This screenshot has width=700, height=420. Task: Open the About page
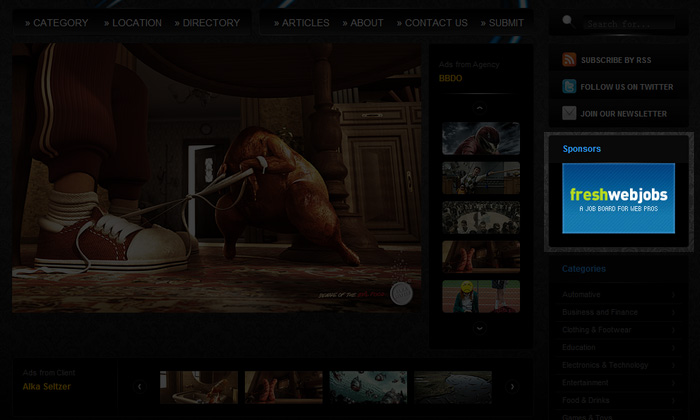click(x=363, y=23)
